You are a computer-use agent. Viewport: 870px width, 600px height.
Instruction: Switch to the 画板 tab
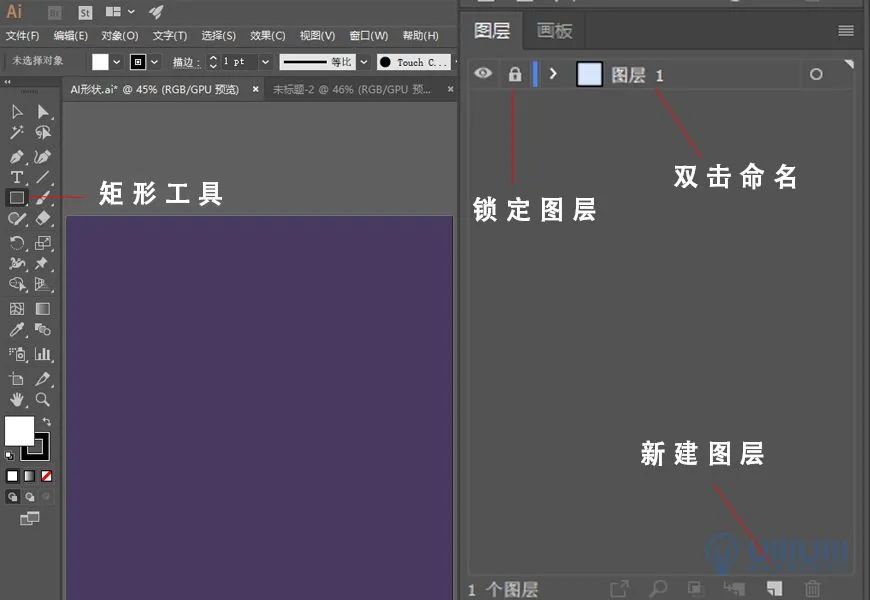click(x=554, y=31)
